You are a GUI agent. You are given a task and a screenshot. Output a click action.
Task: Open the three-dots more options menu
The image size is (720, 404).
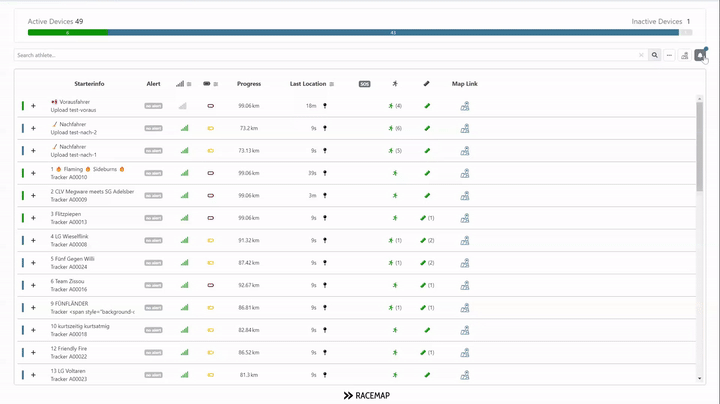pyautogui.click(x=670, y=55)
